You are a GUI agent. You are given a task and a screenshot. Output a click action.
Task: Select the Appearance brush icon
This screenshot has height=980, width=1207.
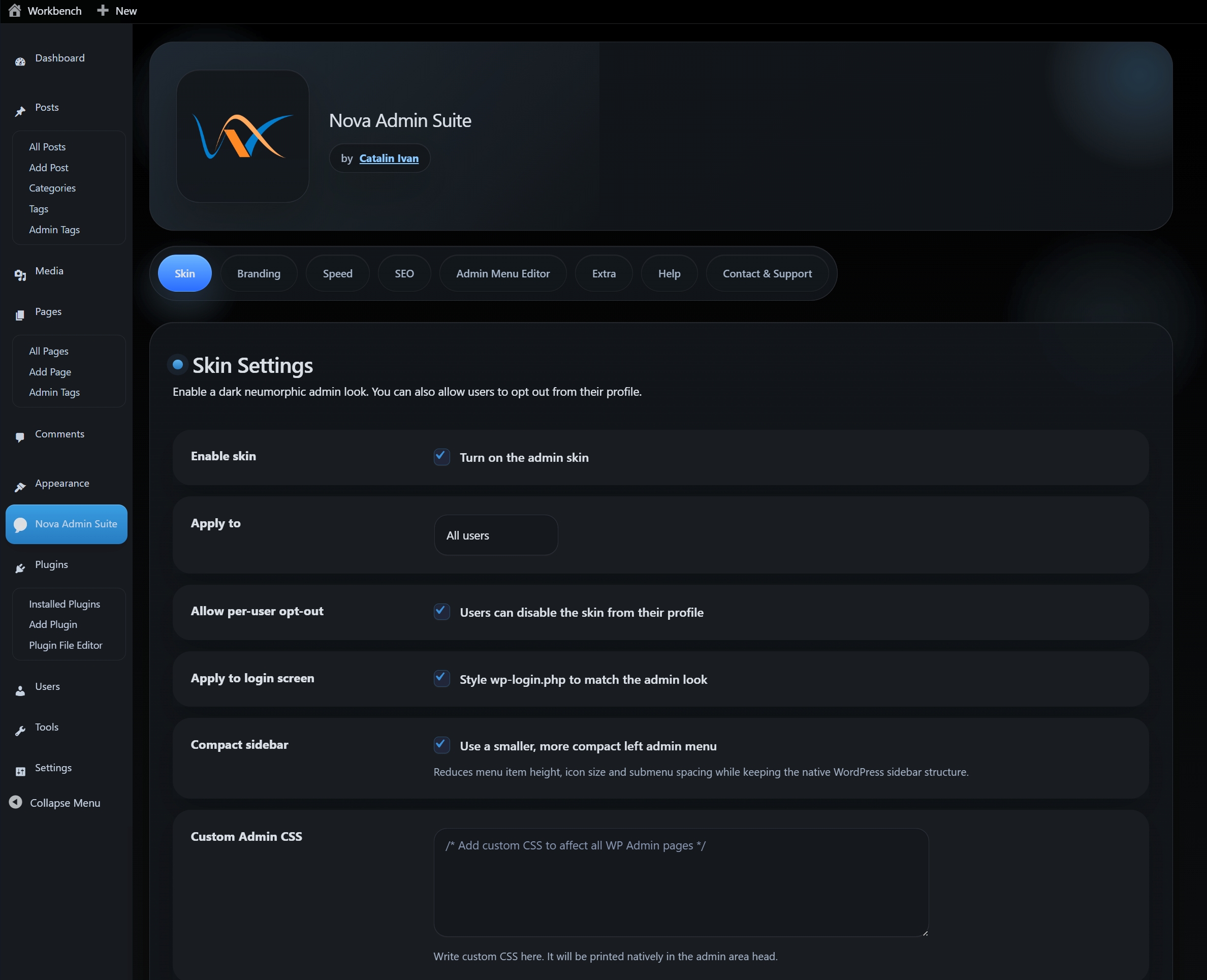click(x=20, y=487)
